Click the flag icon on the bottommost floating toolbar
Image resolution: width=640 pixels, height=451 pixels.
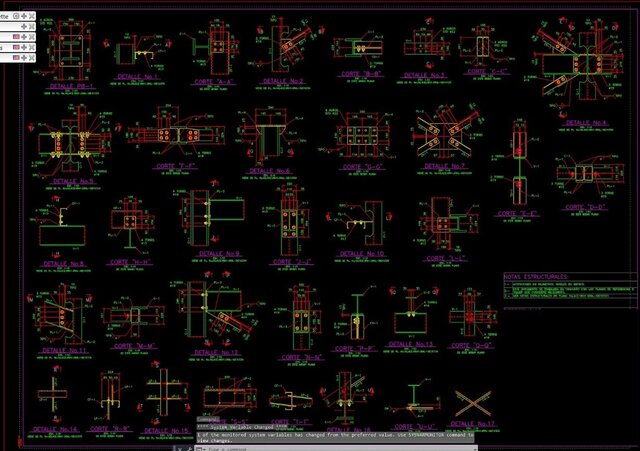pyautogui.click(x=16, y=58)
